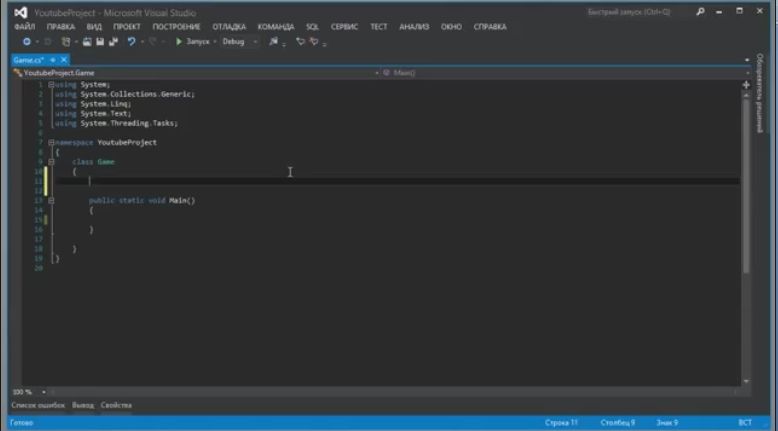Open the ПОСТРОЕНИЕ menu
This screenshot has height=431, width=778.
click(x=176, y=27)
